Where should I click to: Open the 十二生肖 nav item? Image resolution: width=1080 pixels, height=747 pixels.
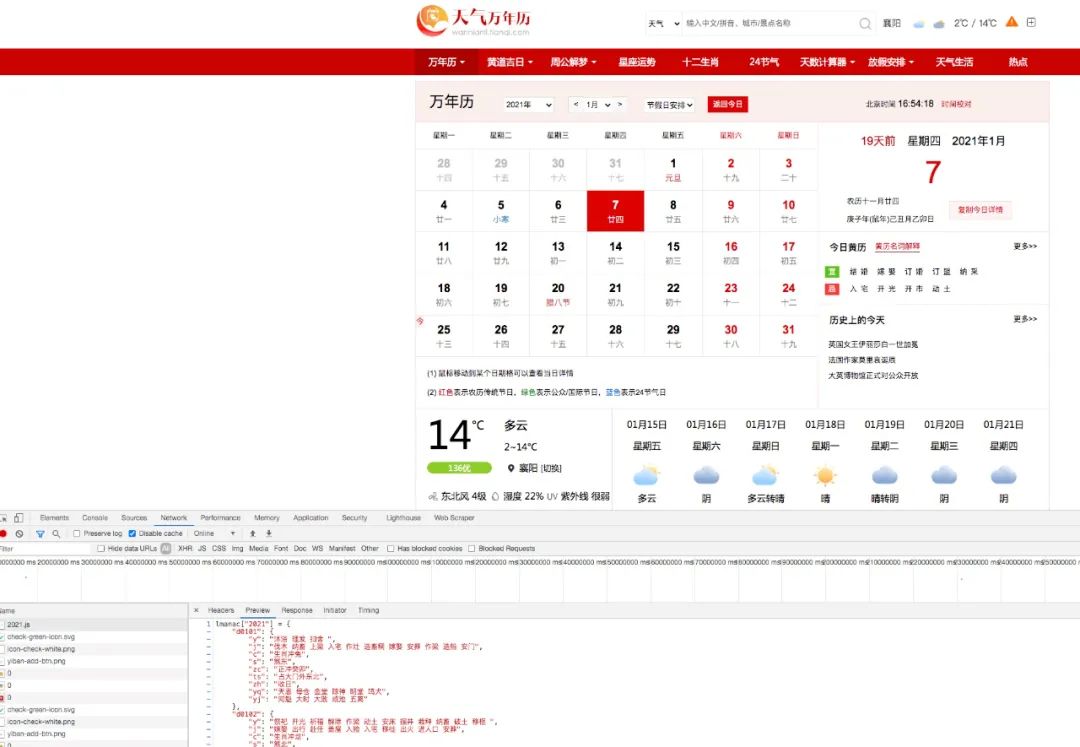pos(700,62)
